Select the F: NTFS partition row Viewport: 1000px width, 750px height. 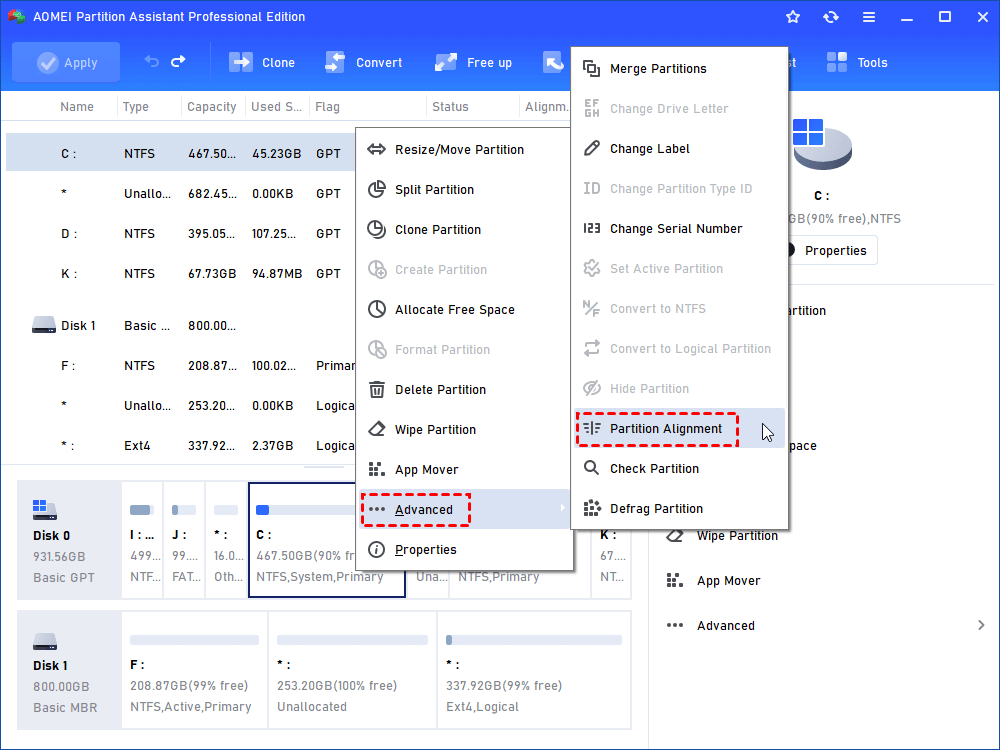180,365
